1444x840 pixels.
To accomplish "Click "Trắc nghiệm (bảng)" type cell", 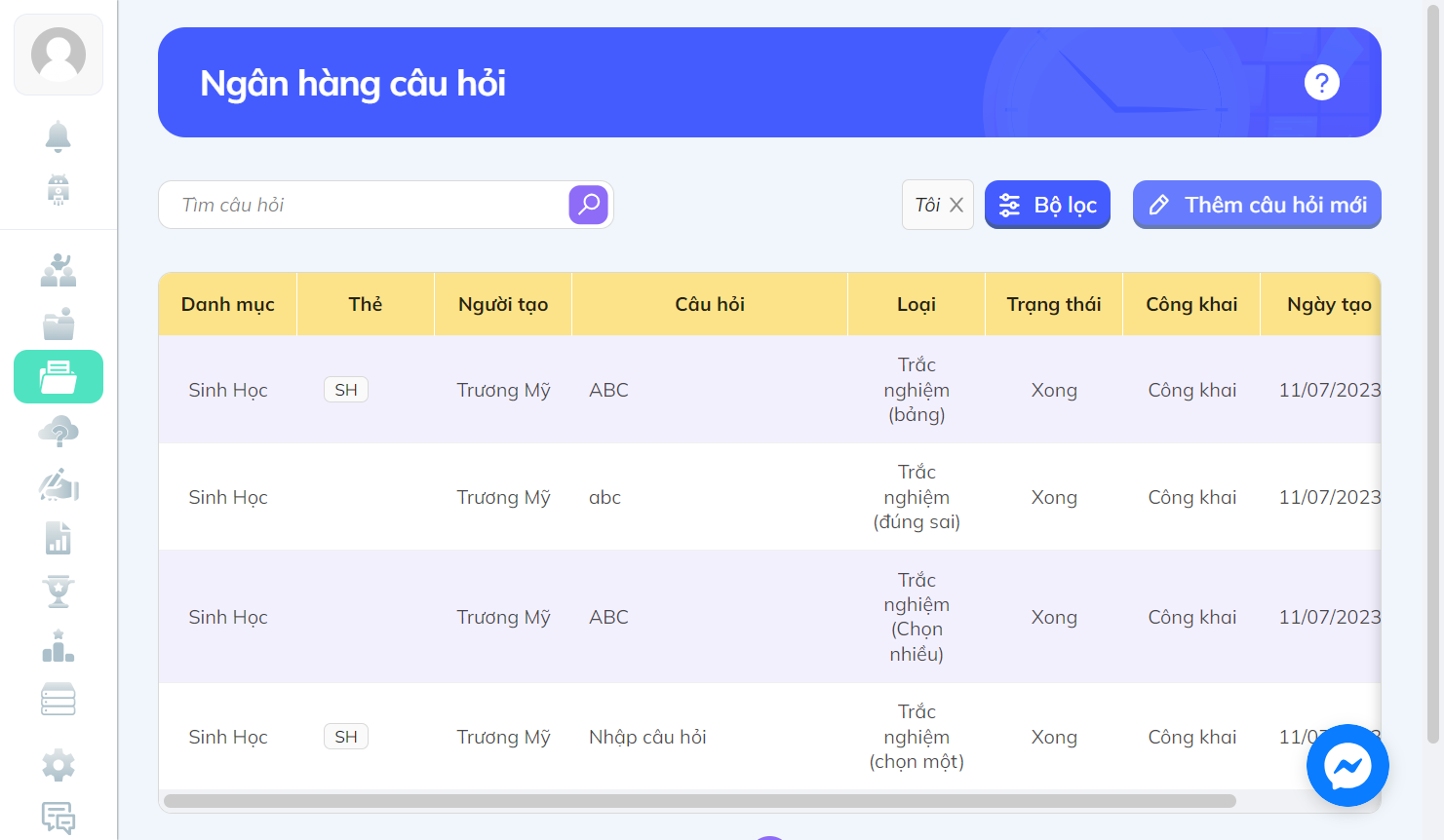I will click(x=917, y=390).
